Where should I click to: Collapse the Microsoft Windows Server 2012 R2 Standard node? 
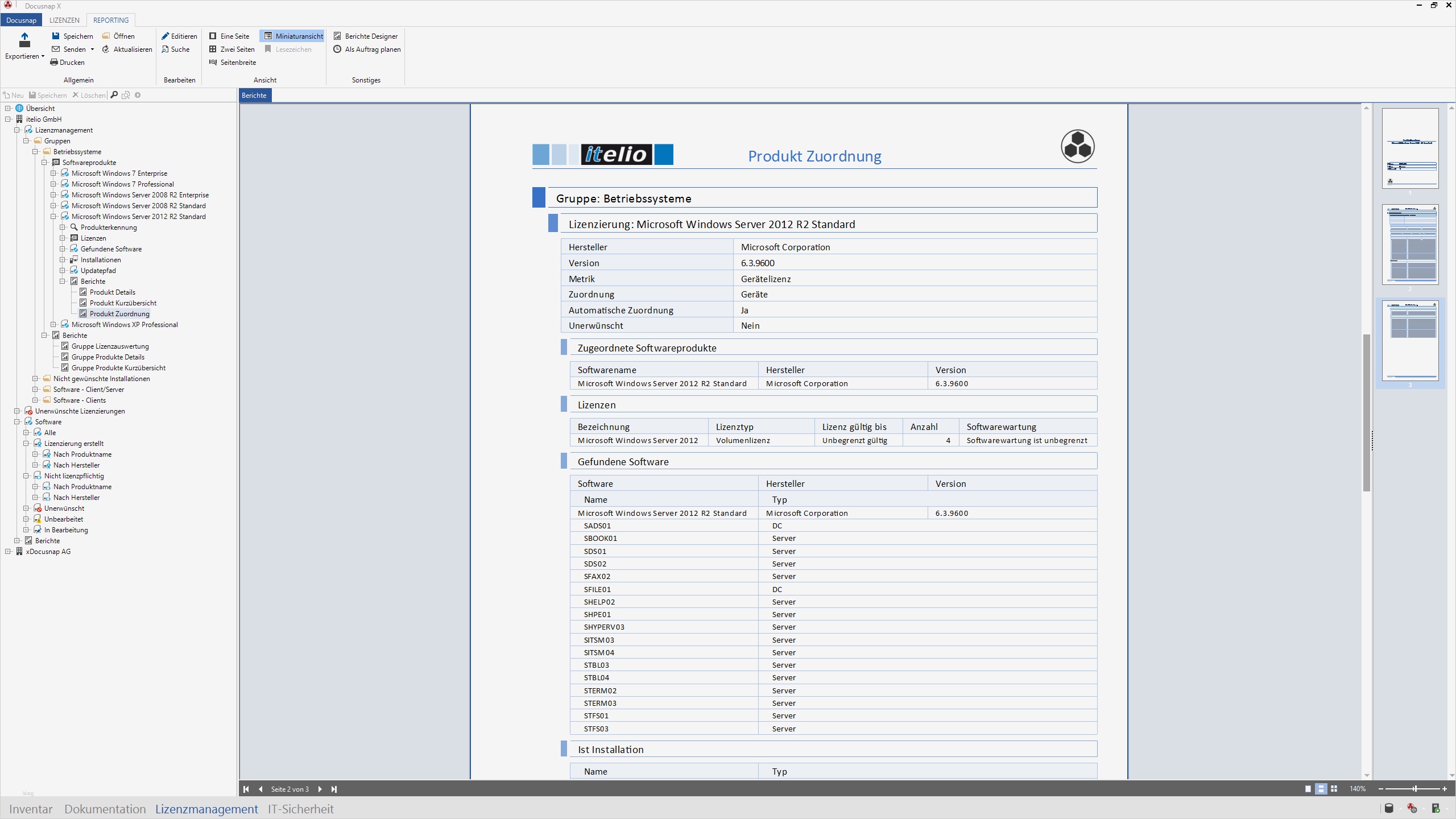53,217
